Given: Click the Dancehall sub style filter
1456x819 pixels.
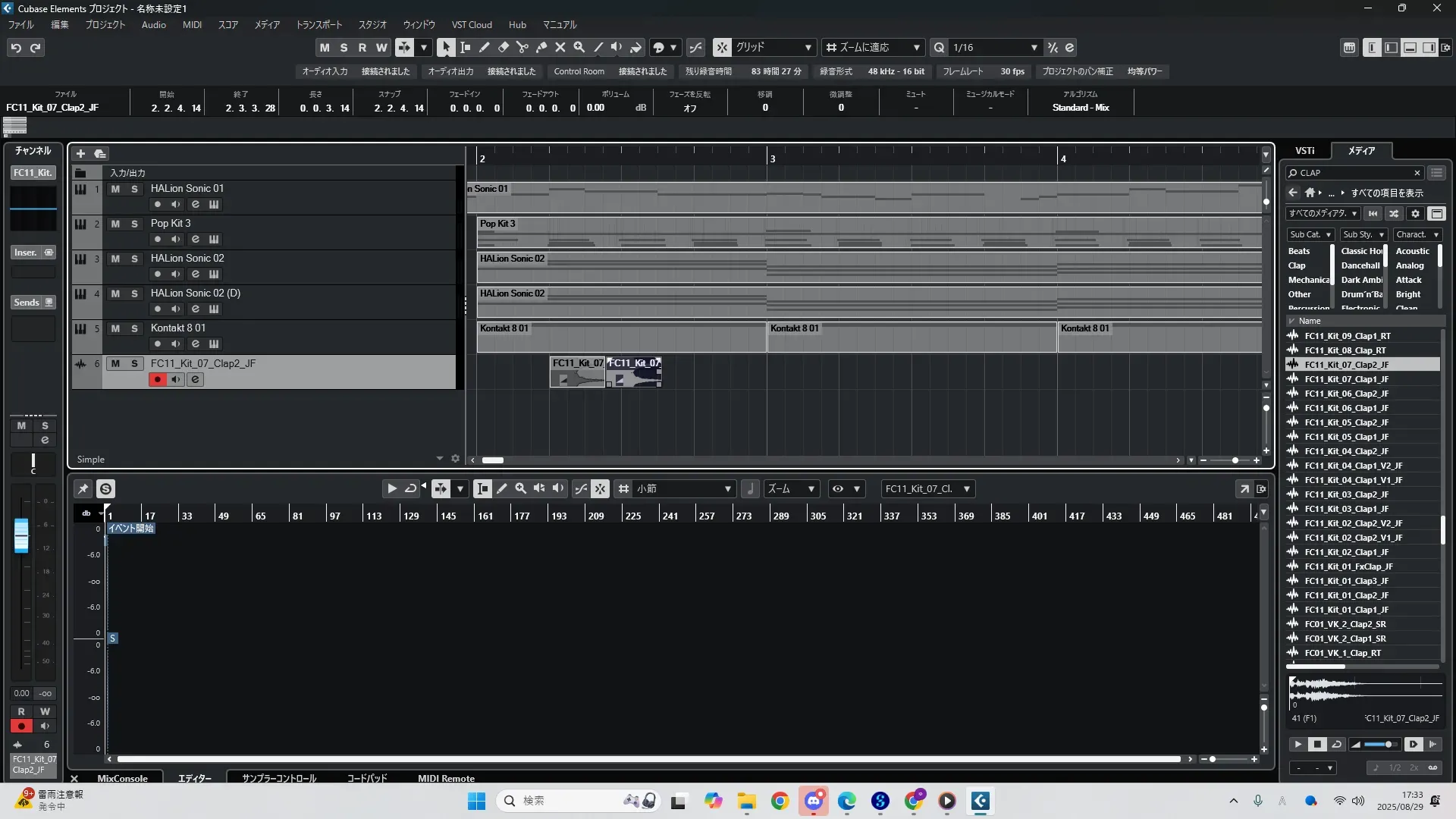Looking at the screenshot, I should click(x=1360, y=265).
